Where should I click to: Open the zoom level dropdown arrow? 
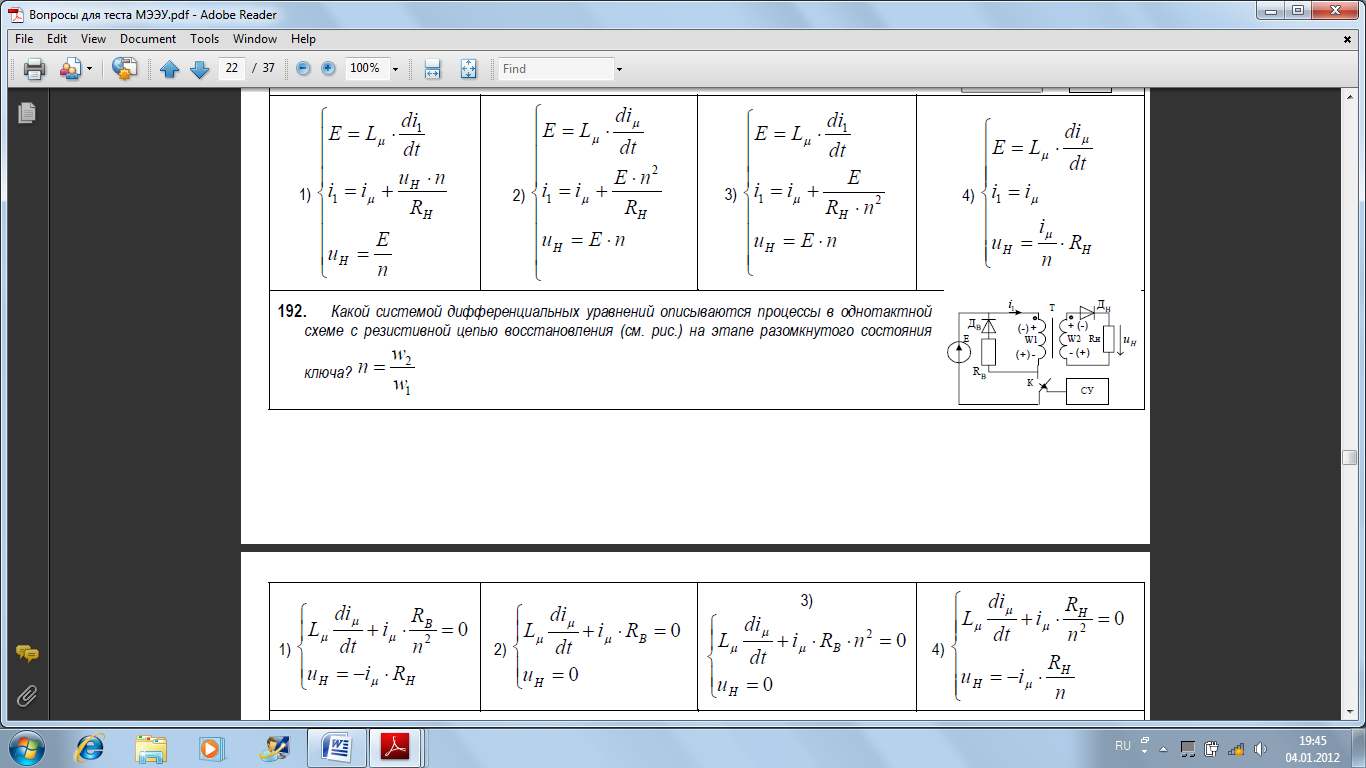tap(395, 69)
